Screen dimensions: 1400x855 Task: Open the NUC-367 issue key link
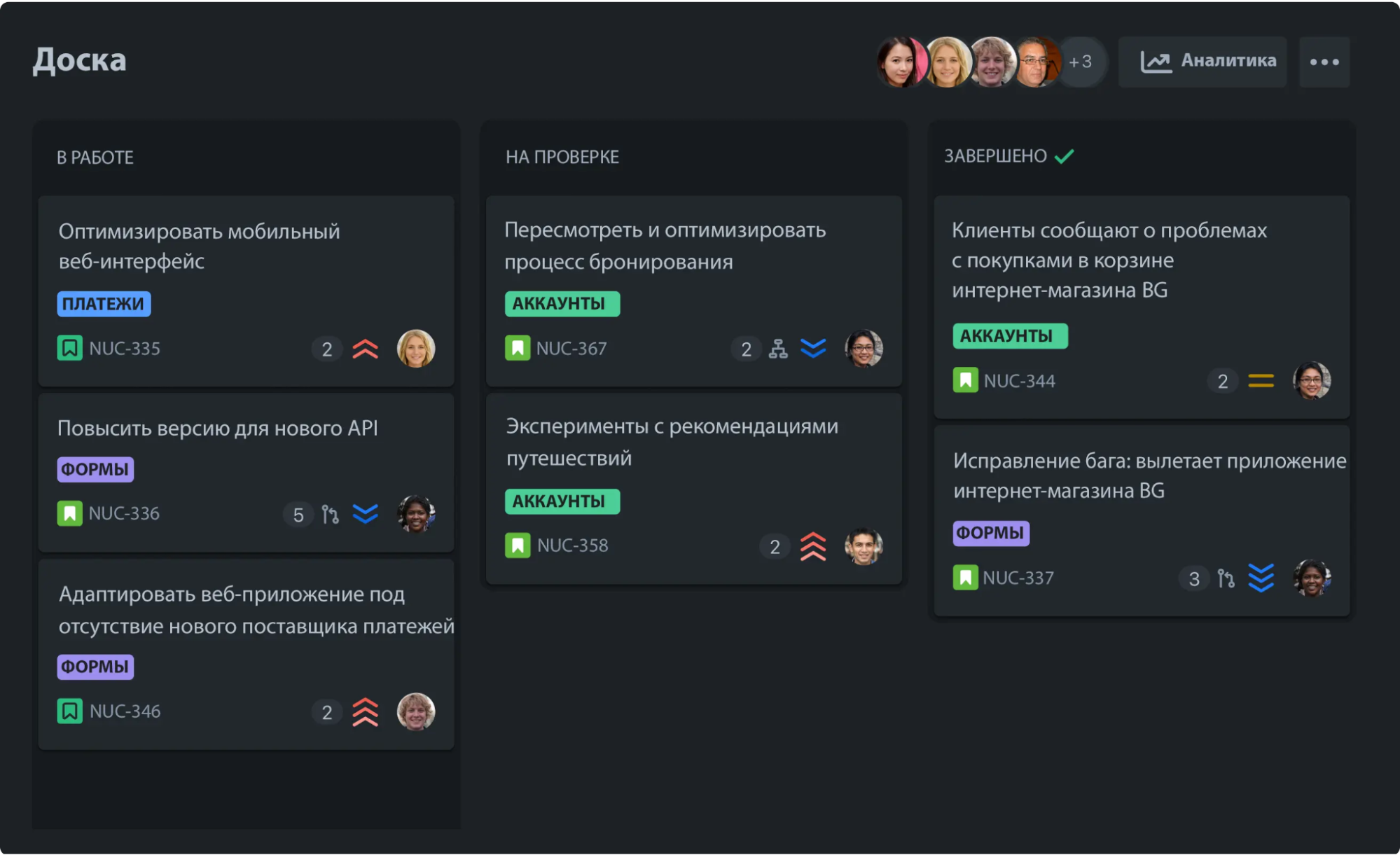pos(571,349)
